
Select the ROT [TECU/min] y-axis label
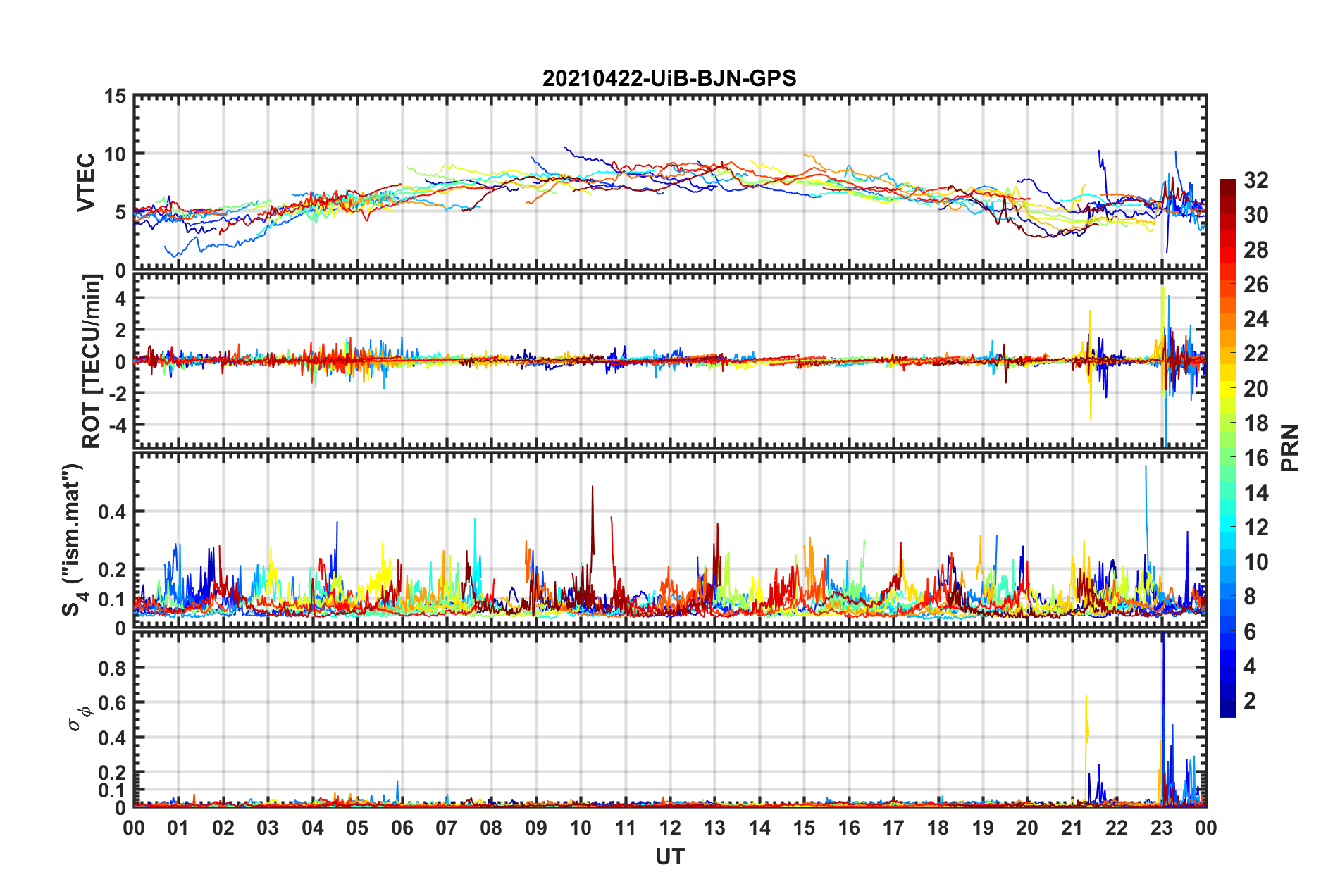92,361
